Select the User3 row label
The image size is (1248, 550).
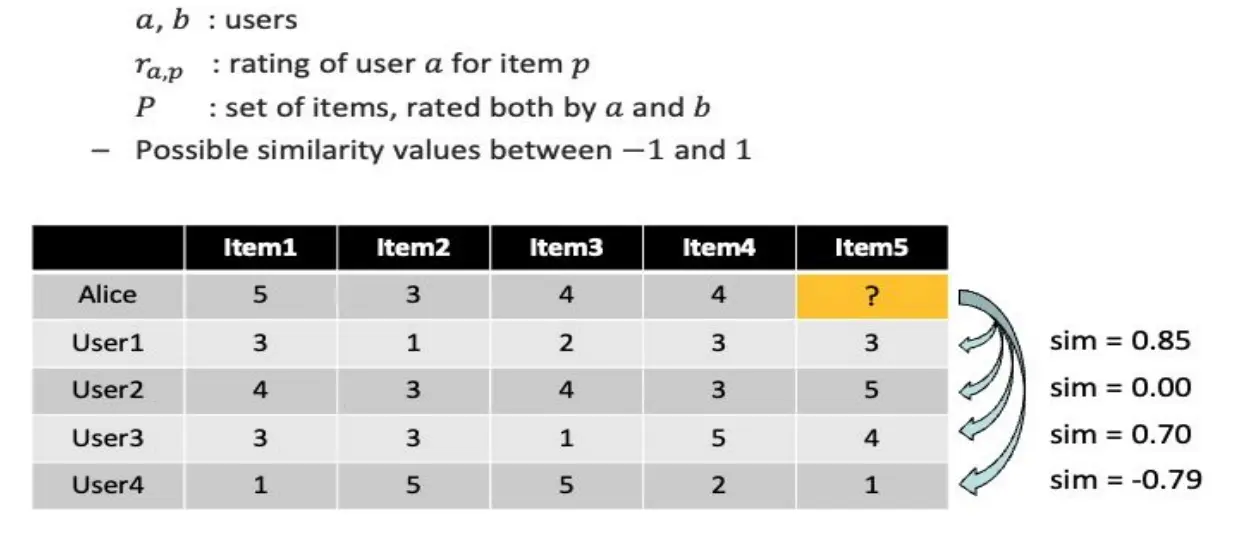[x=108, y=438]
